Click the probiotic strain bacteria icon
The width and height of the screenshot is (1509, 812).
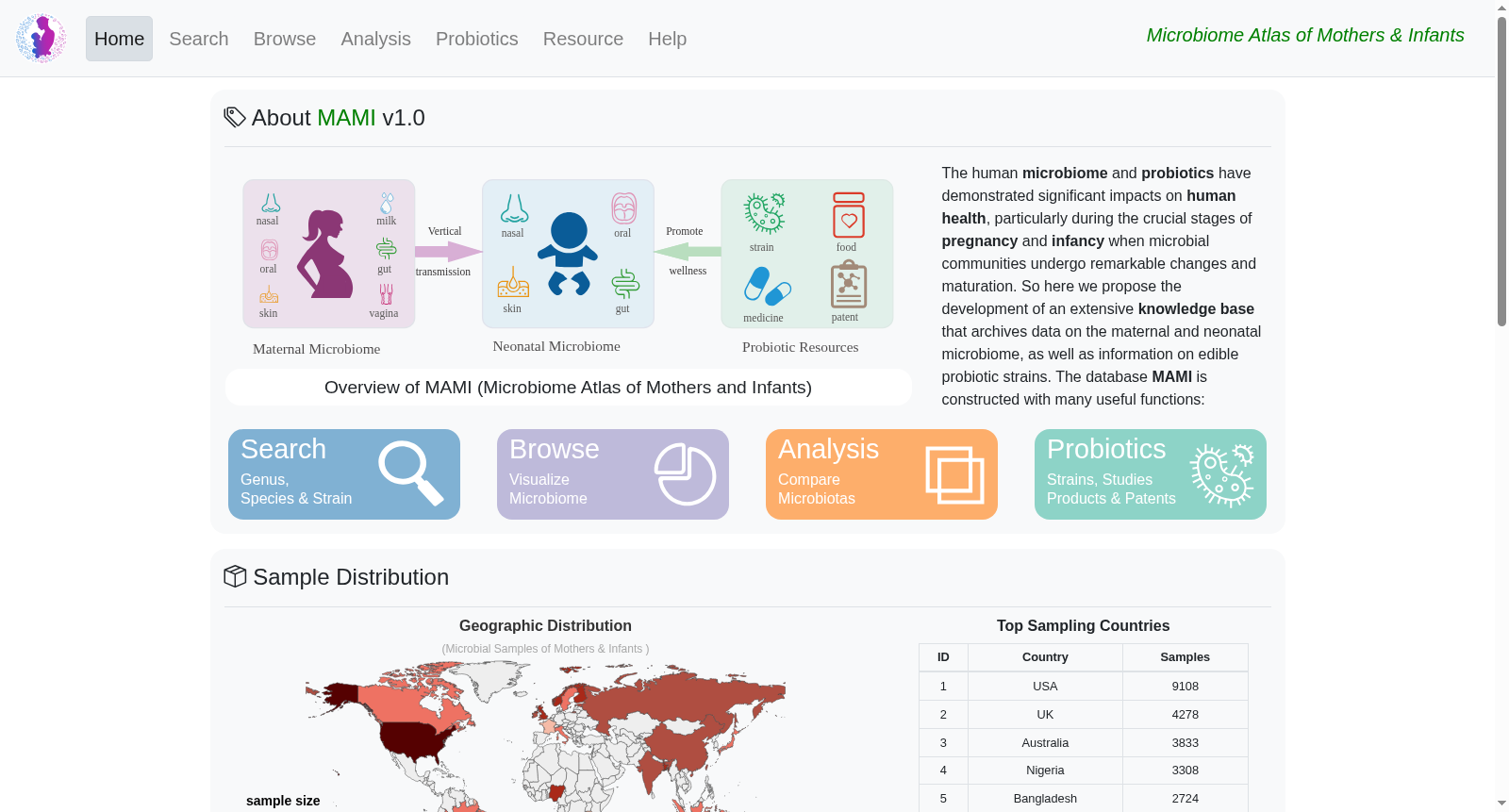[x=764, y=213]
